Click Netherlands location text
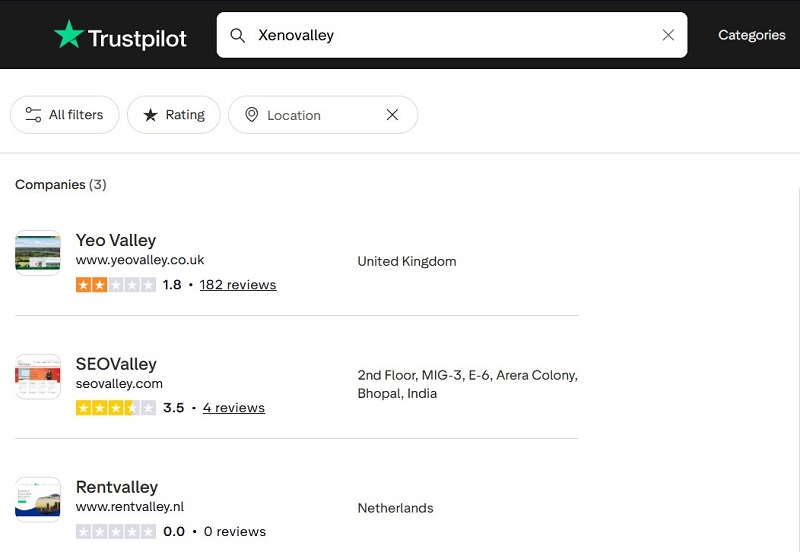 (395, 508)
